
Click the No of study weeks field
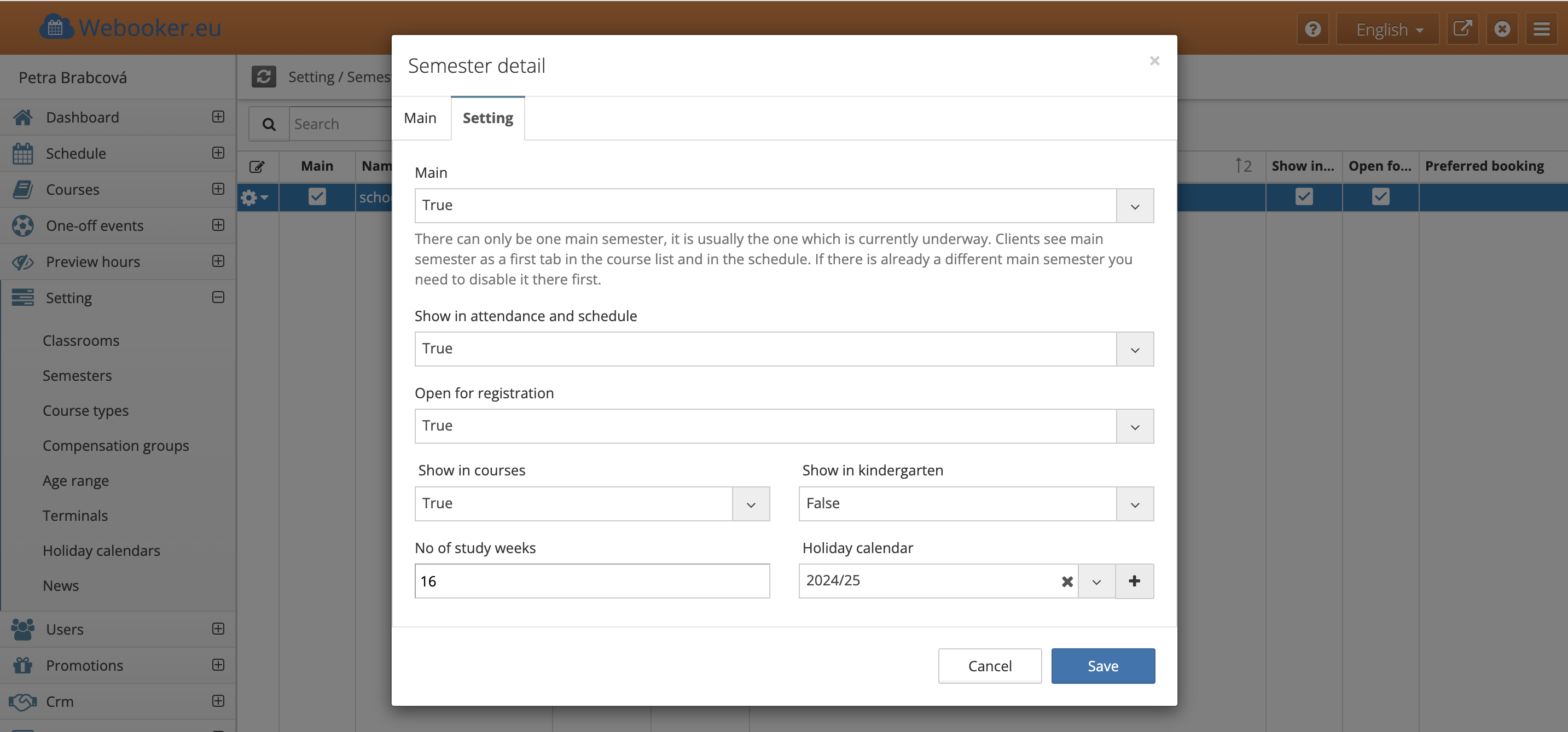tap(591, 581)
